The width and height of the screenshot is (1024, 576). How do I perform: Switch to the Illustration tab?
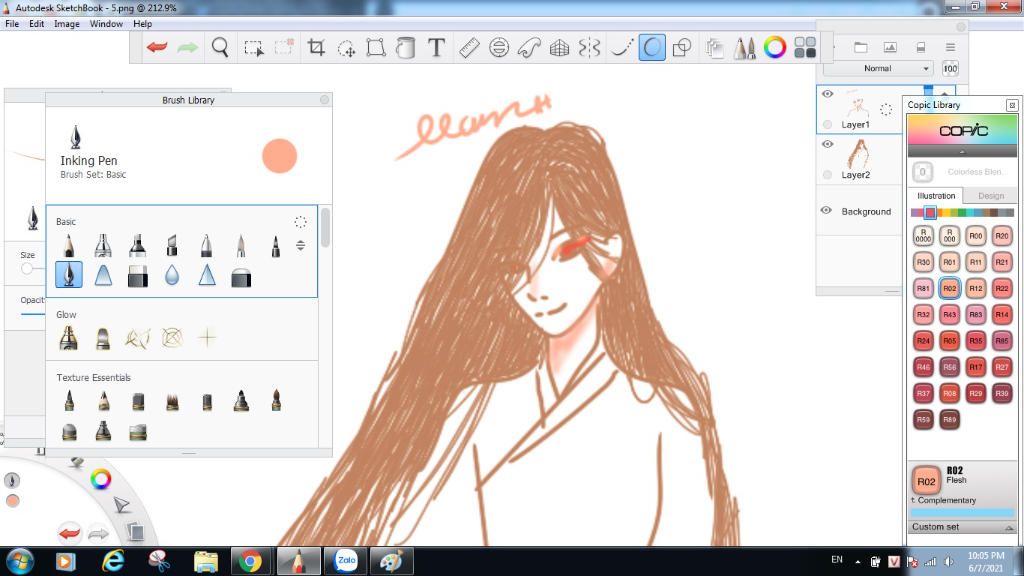936,196
